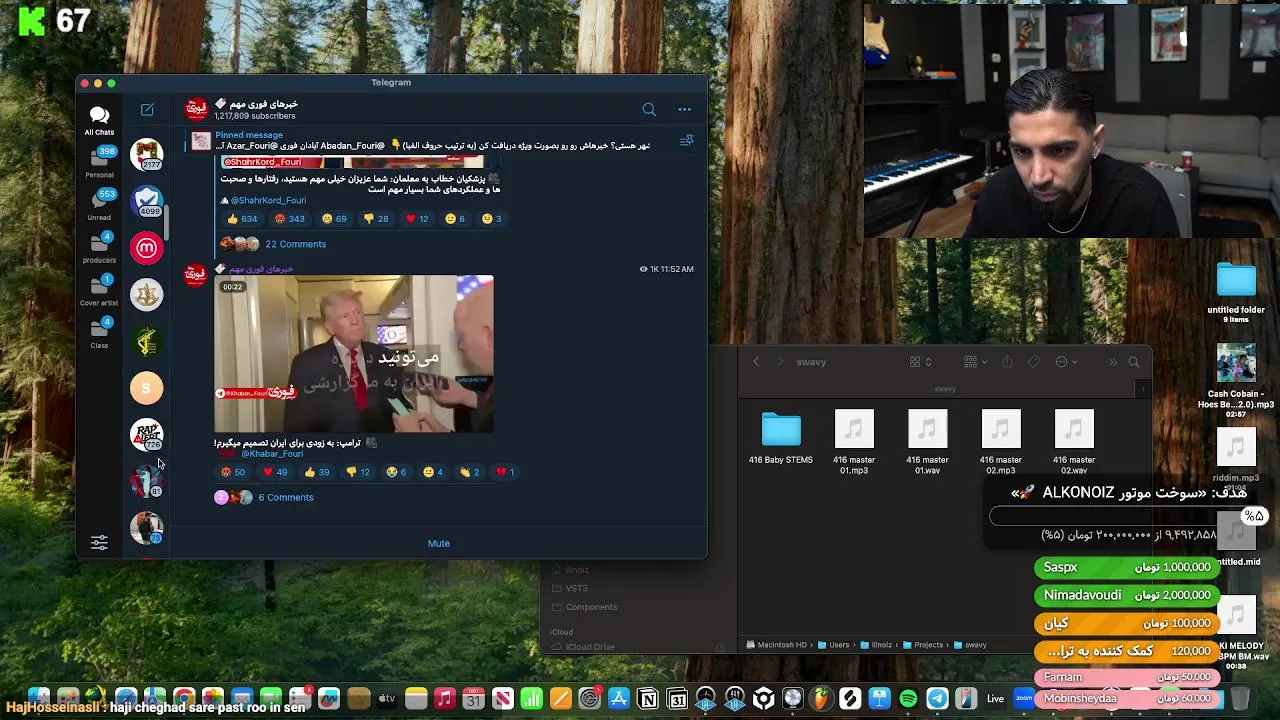Open the red circle 'm' chat avatar

click(147, 248)
